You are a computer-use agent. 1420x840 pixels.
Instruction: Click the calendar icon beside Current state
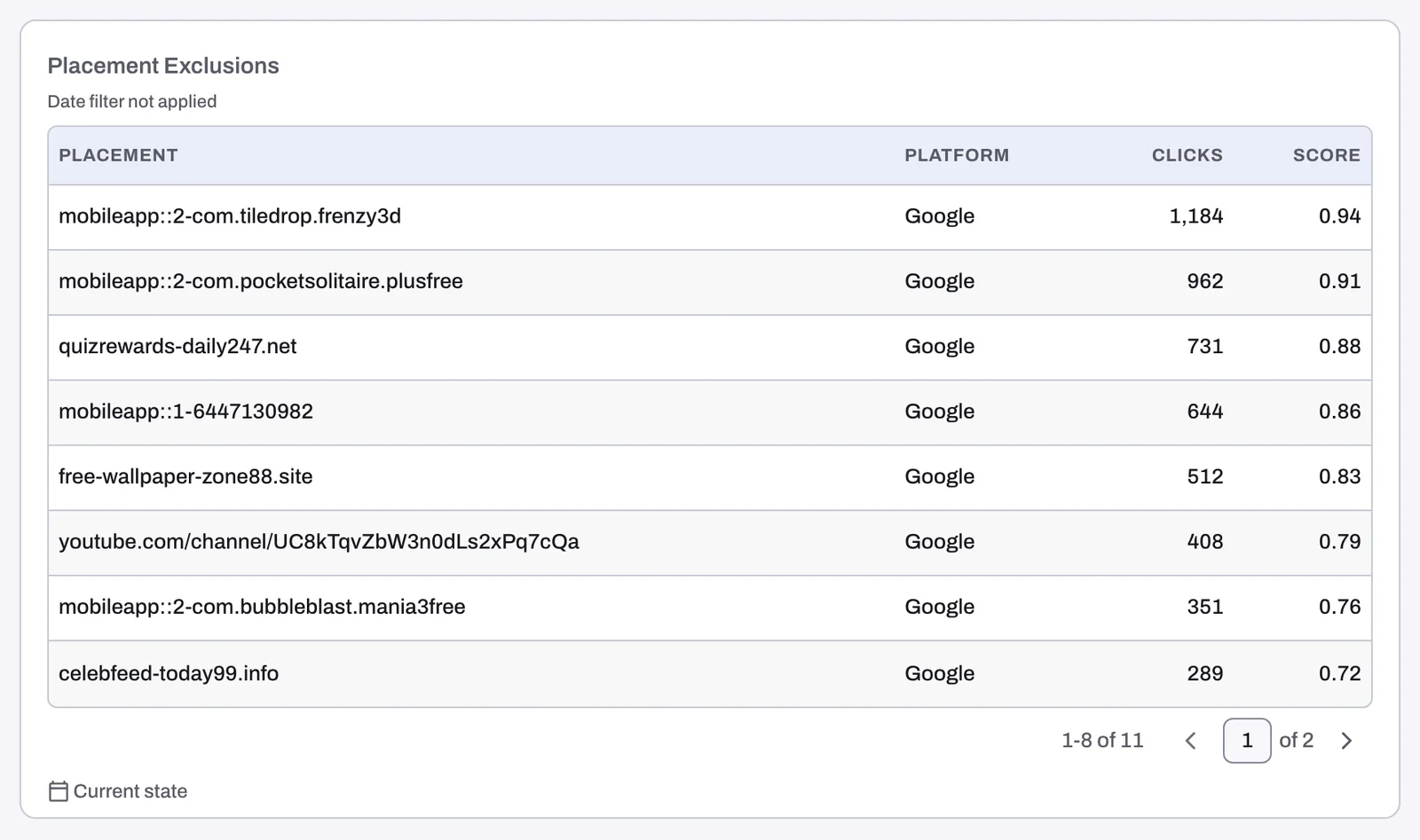tap(58, 791)
